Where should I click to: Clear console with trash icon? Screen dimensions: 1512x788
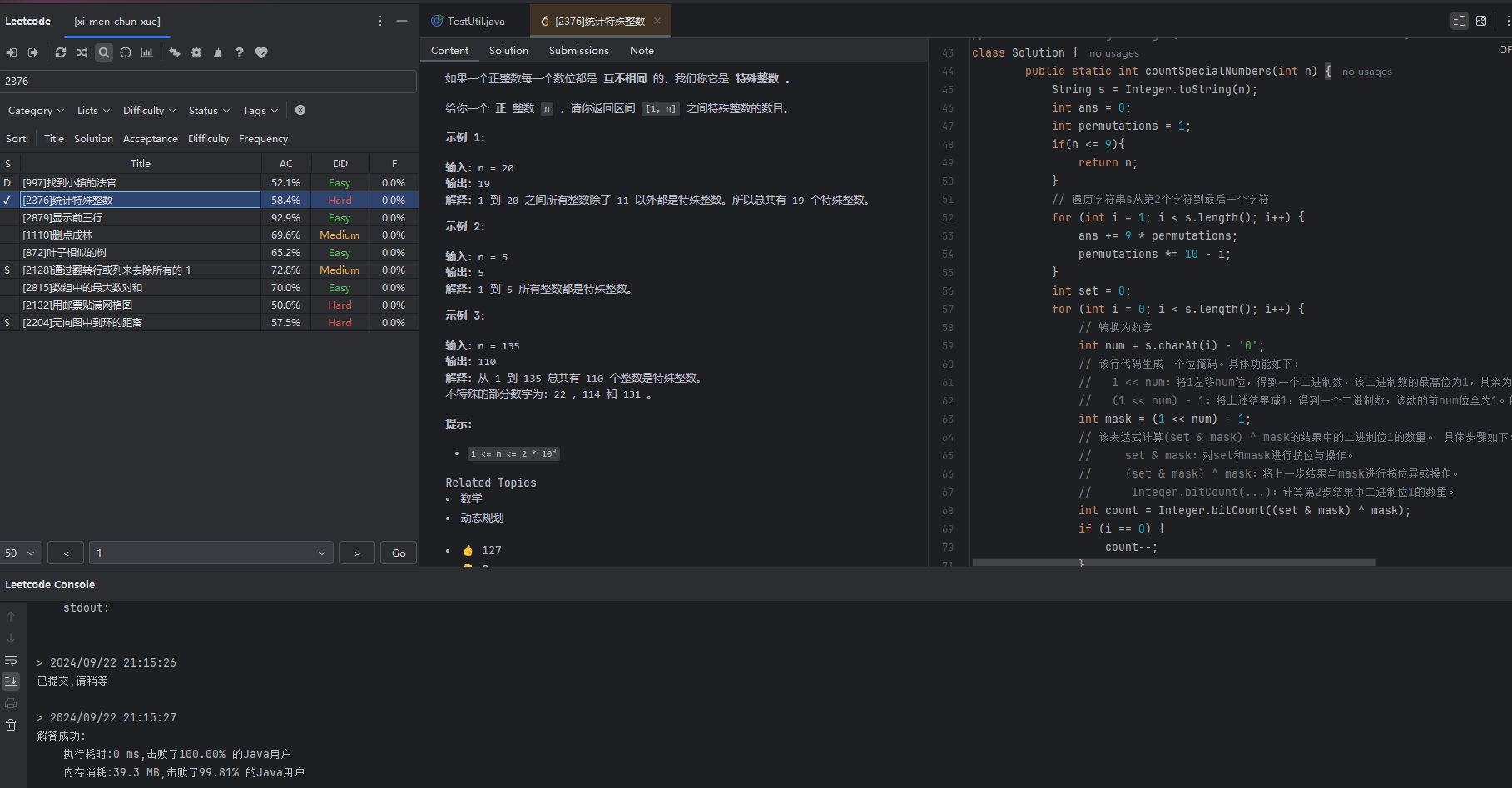11,725
